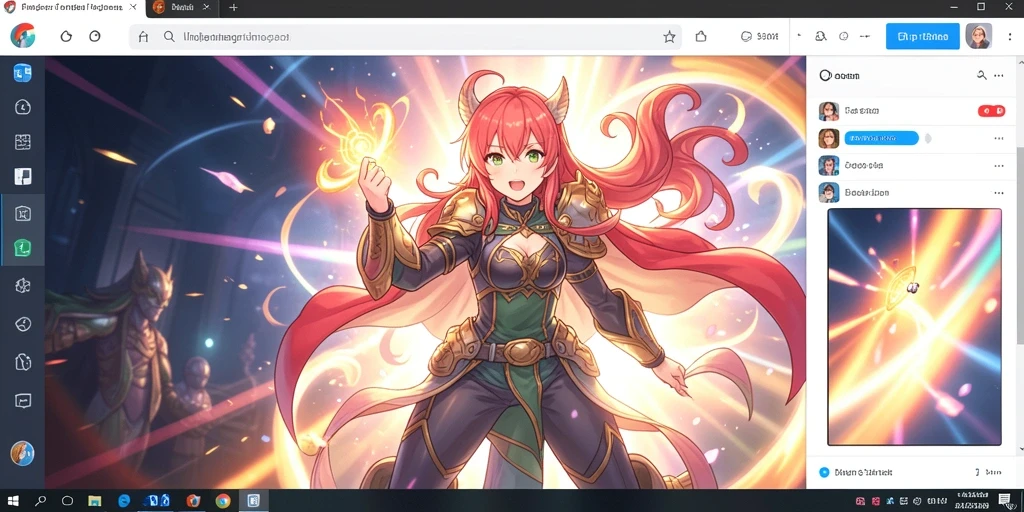Viewport: 1024px width, 512px height.
Task: Click the reload icon in the browser toolbar
Action: (x=66, y=37)
